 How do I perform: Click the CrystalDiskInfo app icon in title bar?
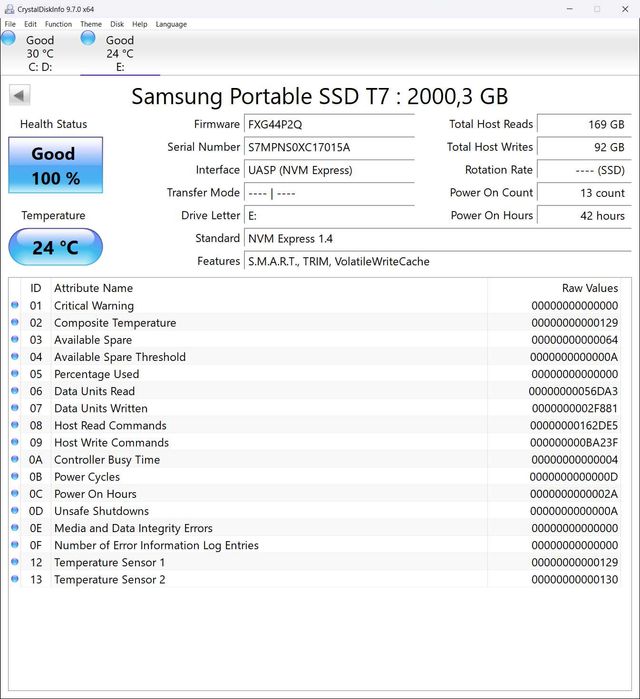click(x=9, y=8)
